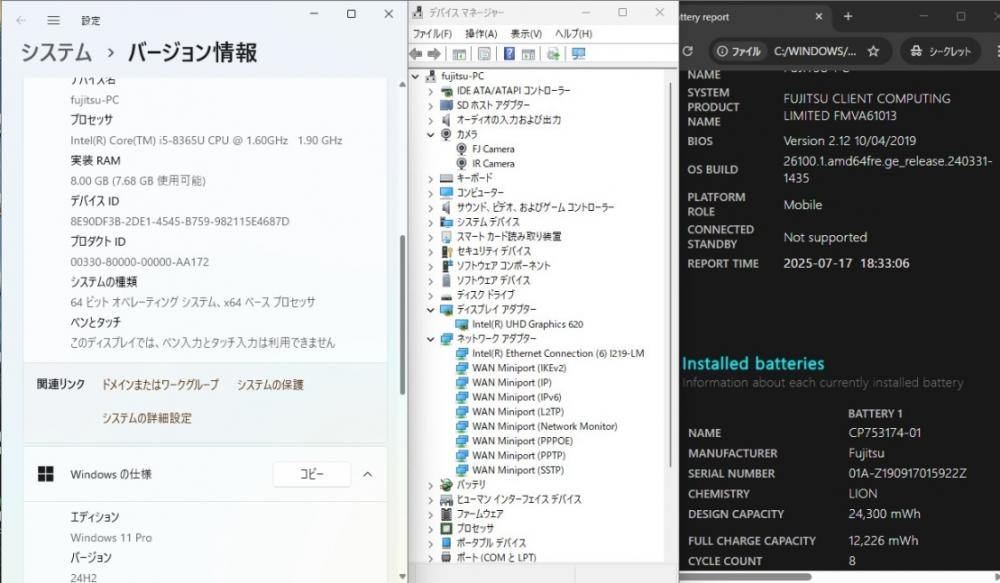Screen dimensions: 1000x583
Task: Click the file info icon in address bar
Action: tap(739, 51)
